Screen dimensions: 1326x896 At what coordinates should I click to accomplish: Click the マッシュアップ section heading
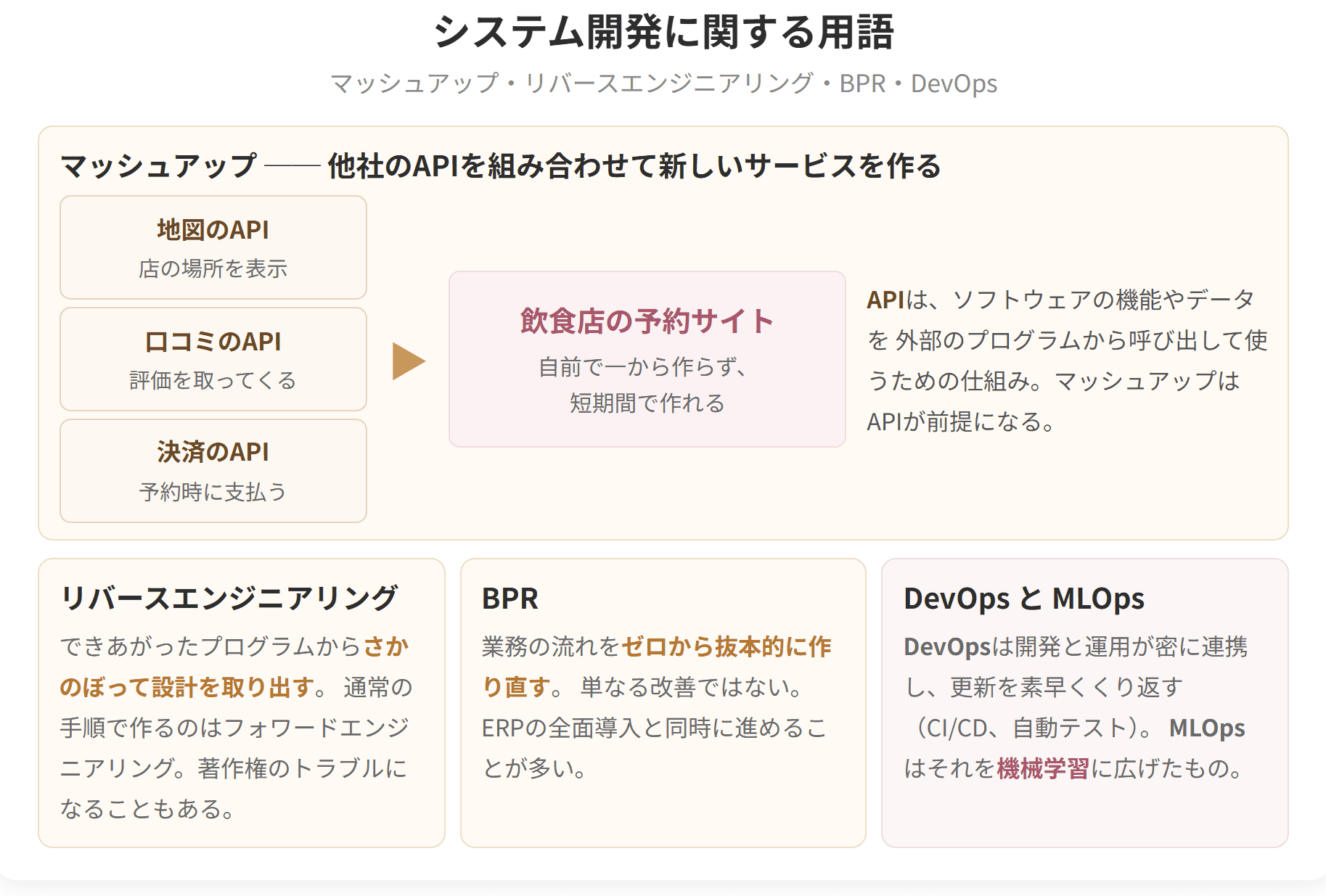click(500, 165)
